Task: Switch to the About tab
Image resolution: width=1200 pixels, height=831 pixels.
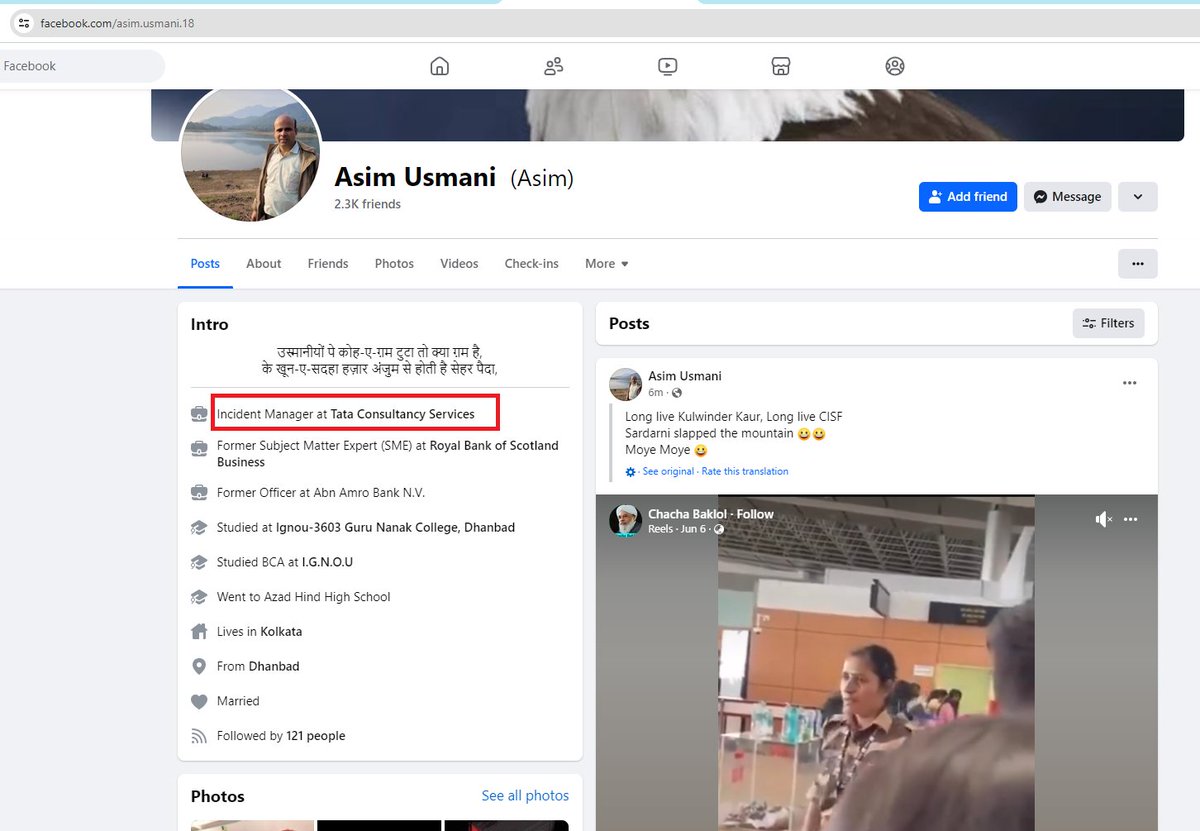Action: [264, 264]
